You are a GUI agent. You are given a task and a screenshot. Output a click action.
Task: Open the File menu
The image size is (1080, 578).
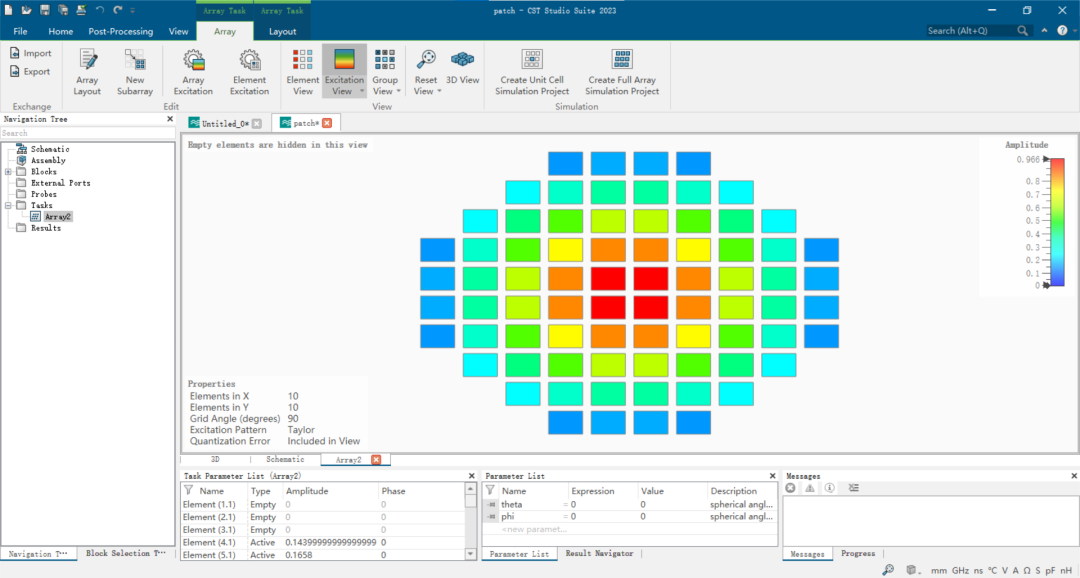[x=21, y=31]
